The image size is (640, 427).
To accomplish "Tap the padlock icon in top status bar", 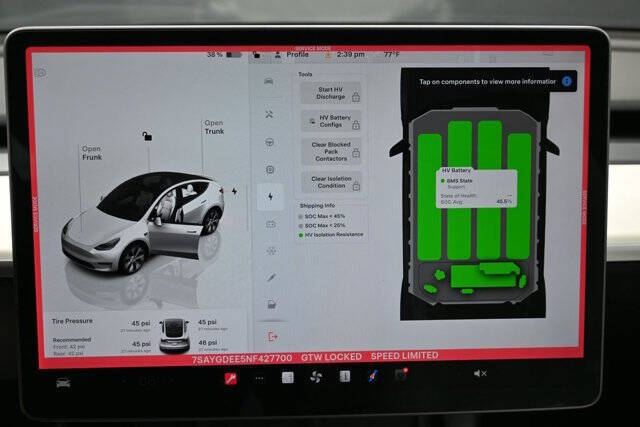I will (x=256, y=54).
